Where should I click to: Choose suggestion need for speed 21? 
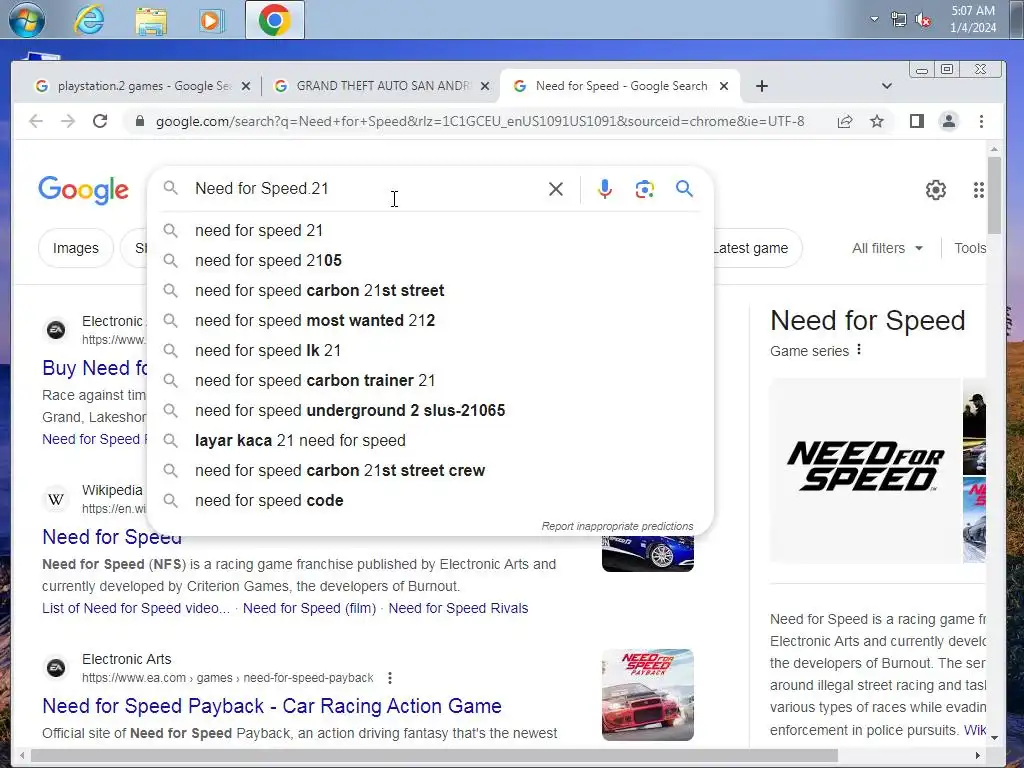point(430,231)
